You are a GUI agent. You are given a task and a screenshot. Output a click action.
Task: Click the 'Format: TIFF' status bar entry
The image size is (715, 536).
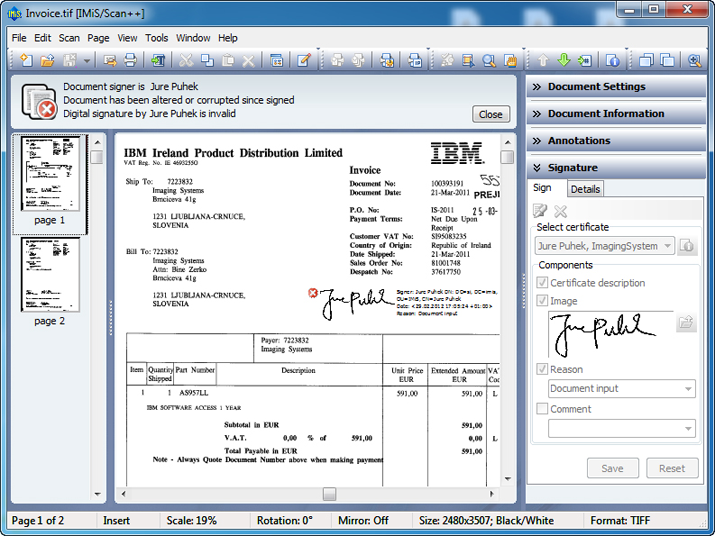click(620, 520)
